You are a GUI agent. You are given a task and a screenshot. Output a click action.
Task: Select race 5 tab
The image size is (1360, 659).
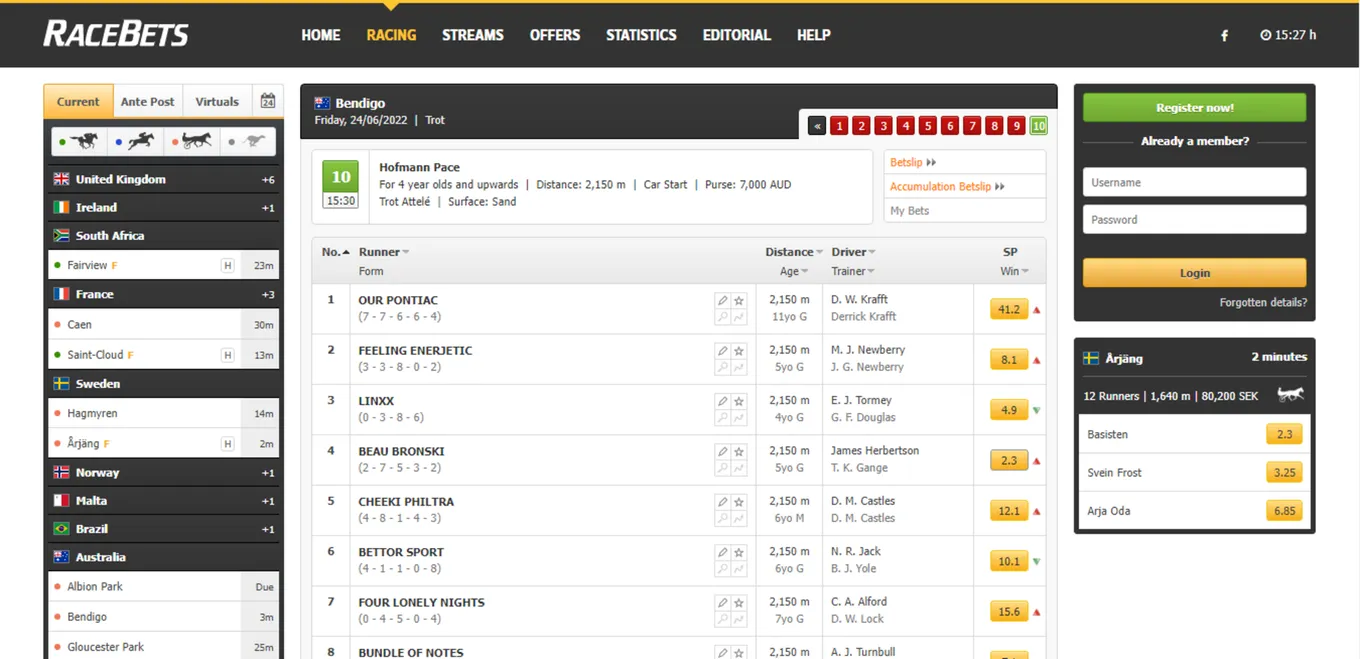(928, 126)
